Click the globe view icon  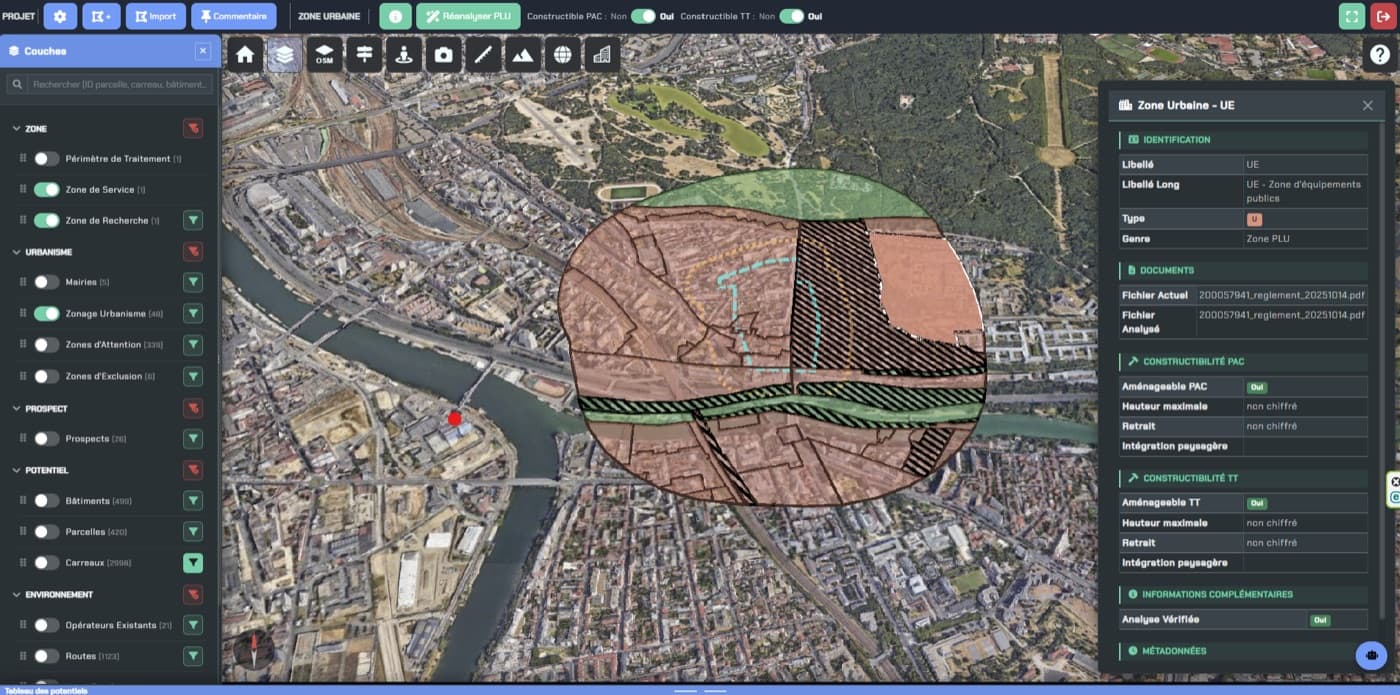click(562, 55)
